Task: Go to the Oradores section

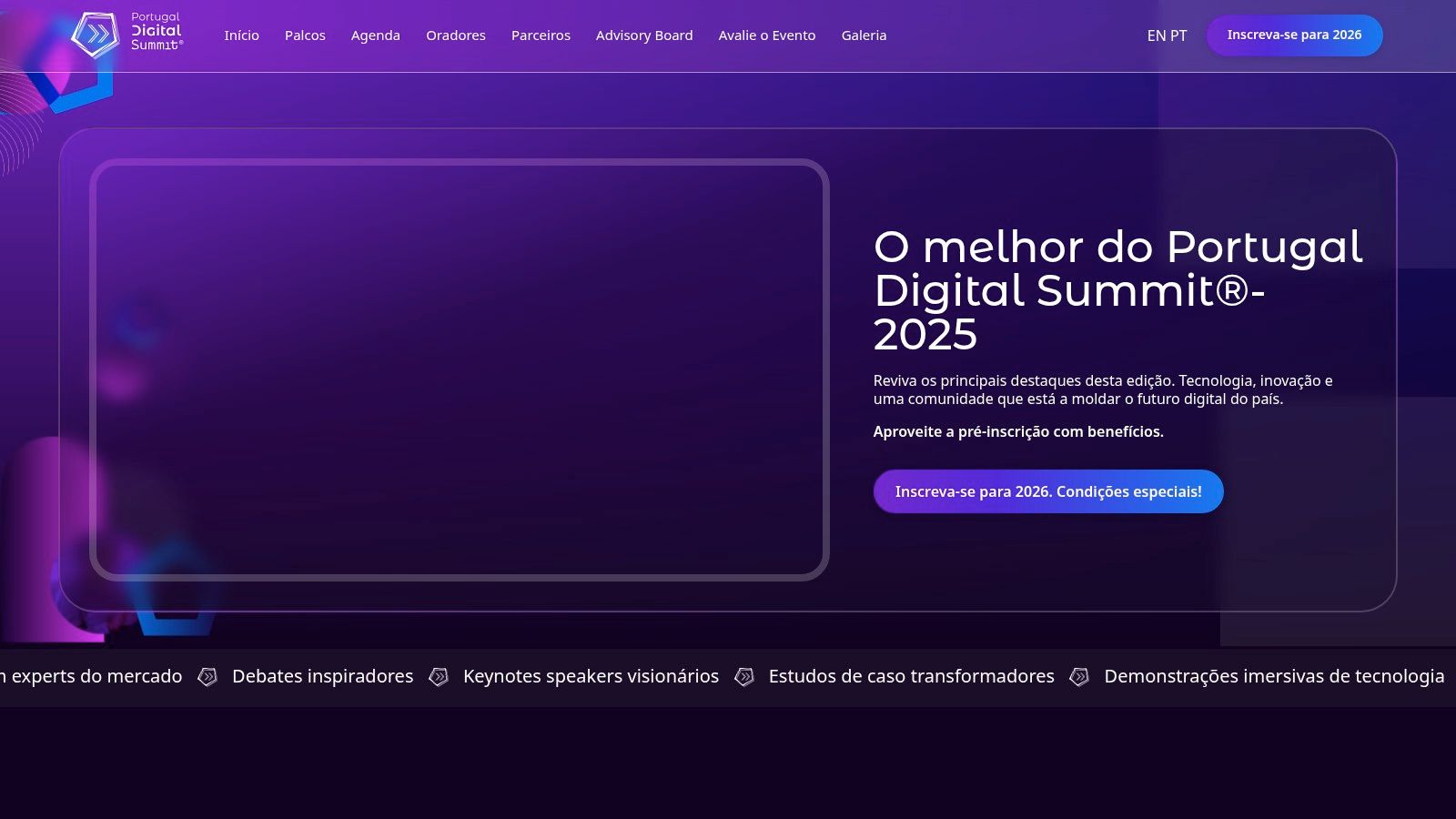Action: pos(455,35)
